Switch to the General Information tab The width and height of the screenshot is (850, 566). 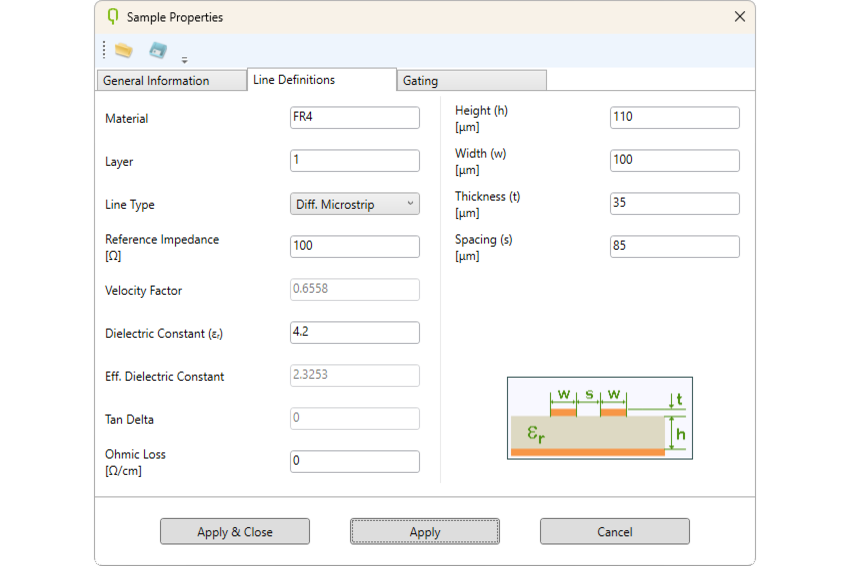pos(171,81)
